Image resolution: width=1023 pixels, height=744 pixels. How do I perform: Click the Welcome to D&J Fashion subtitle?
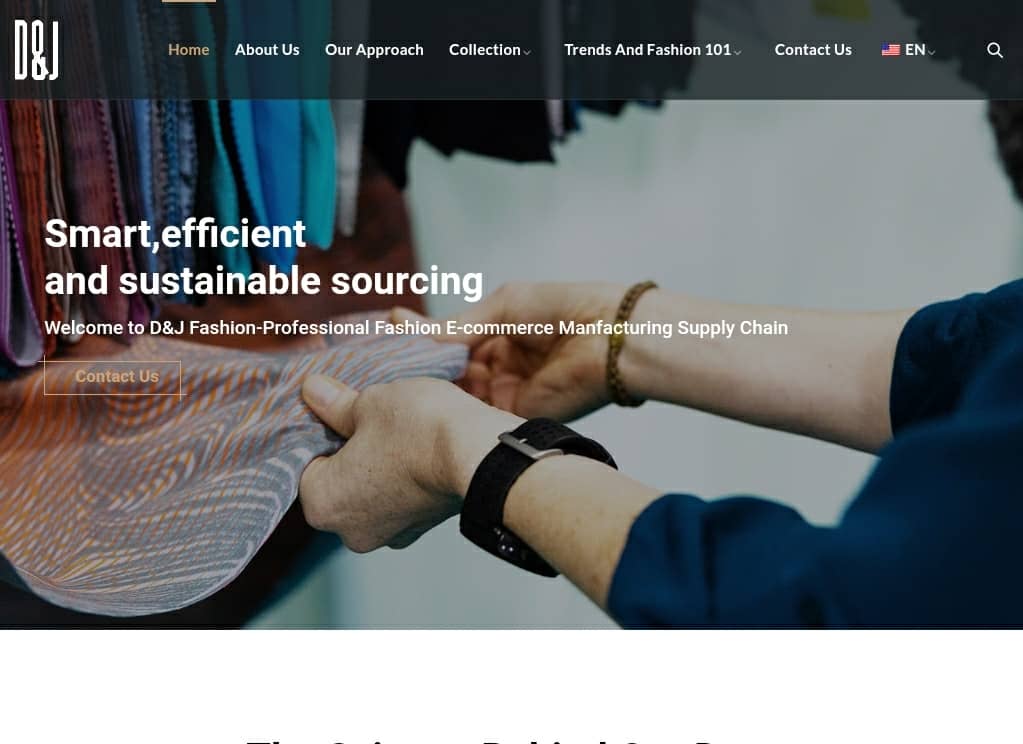coord(416,328)
